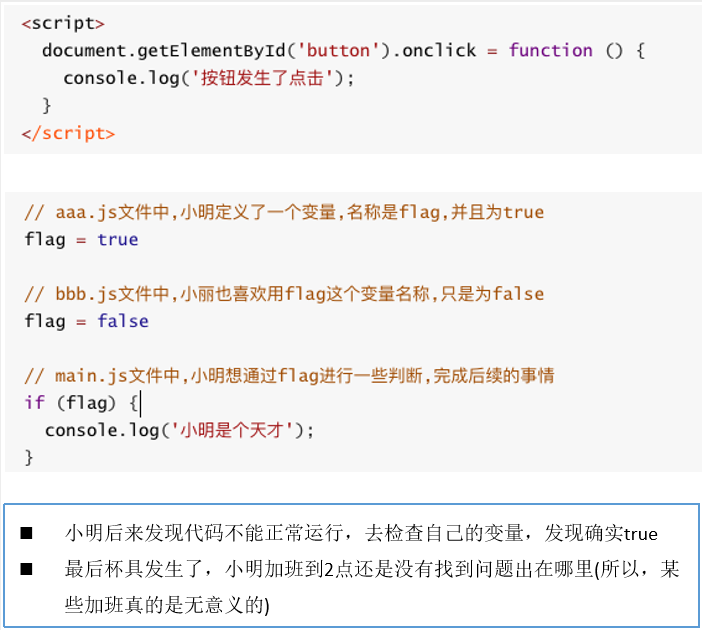Click the true value in flag assignment
Viewport: 702px width, 630px height.
tap(118, 240)
